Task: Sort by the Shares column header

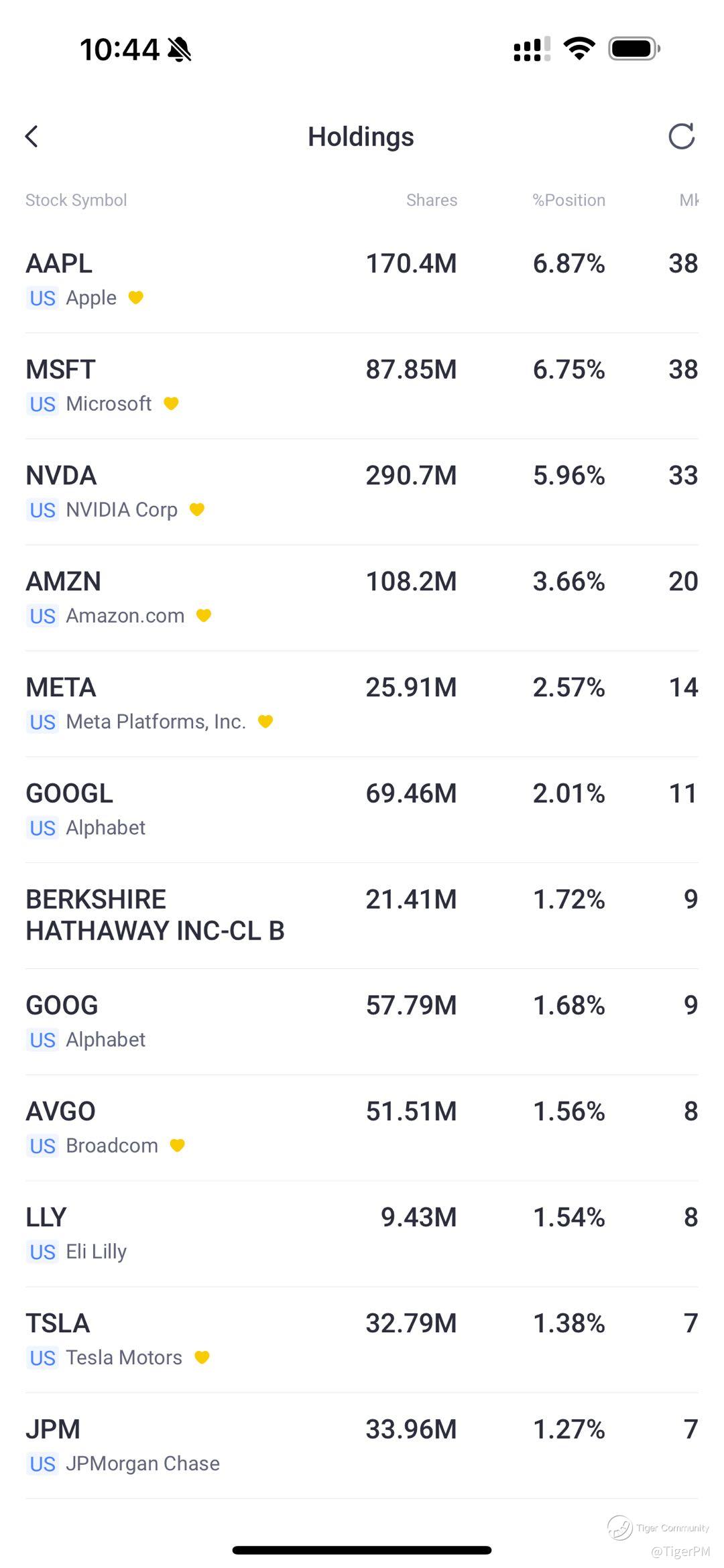Action: tap(431, 200)
